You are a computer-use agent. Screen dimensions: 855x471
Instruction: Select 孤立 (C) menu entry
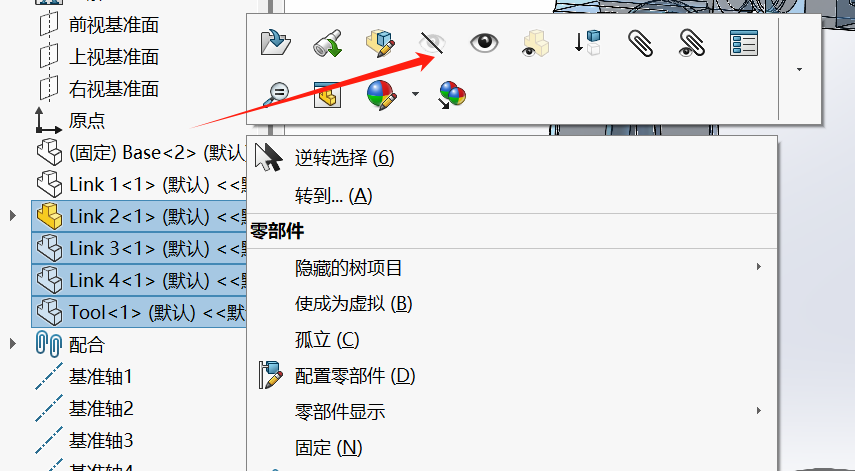click(327, 340)
